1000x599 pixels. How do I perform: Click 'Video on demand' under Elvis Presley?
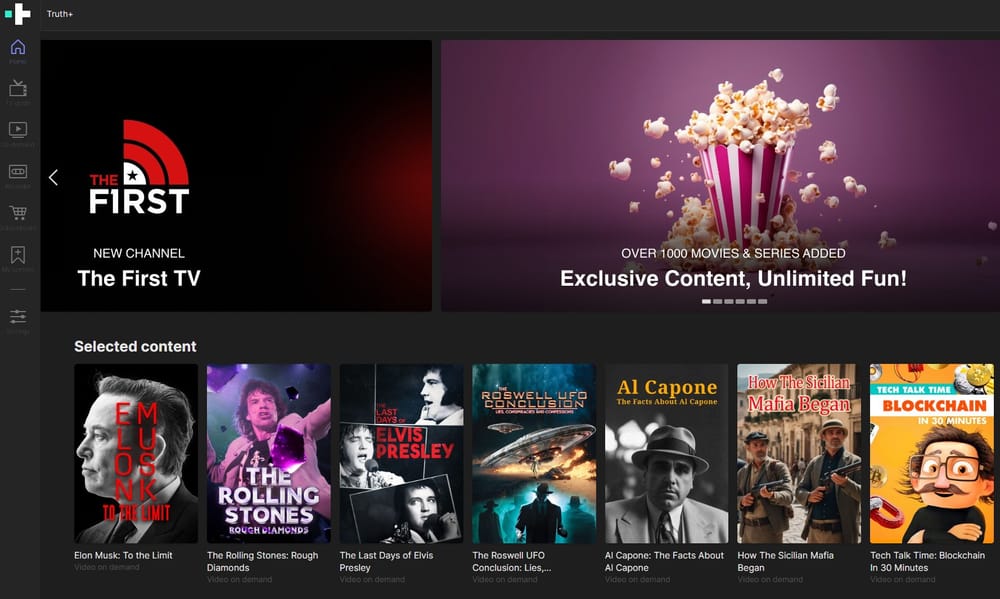point(372,579)
